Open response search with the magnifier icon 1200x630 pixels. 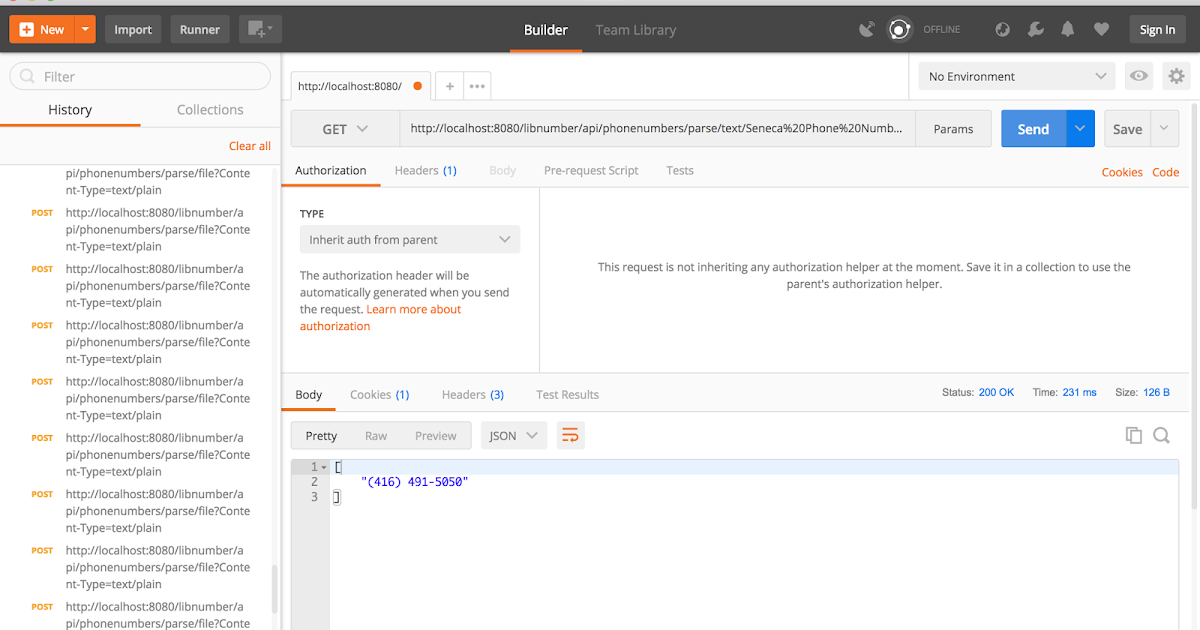[1161, 435]
